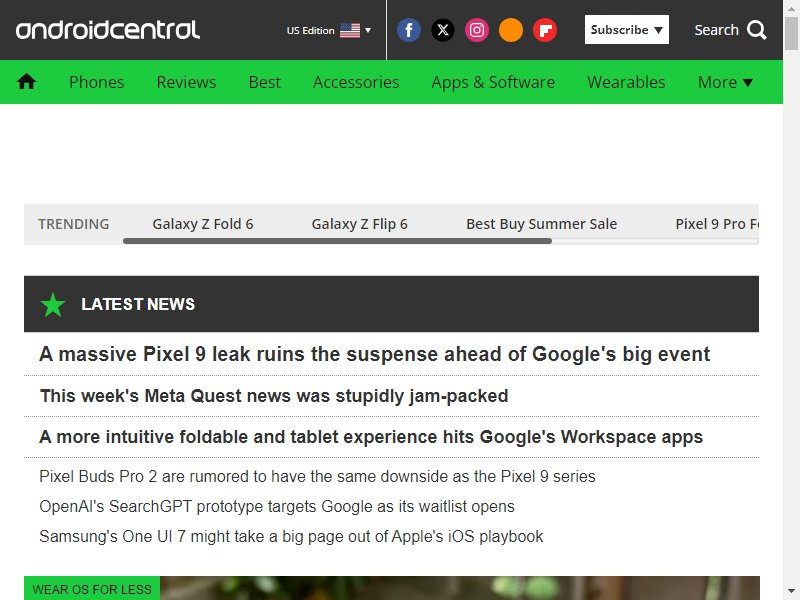Click the Android Central logo

108,30
